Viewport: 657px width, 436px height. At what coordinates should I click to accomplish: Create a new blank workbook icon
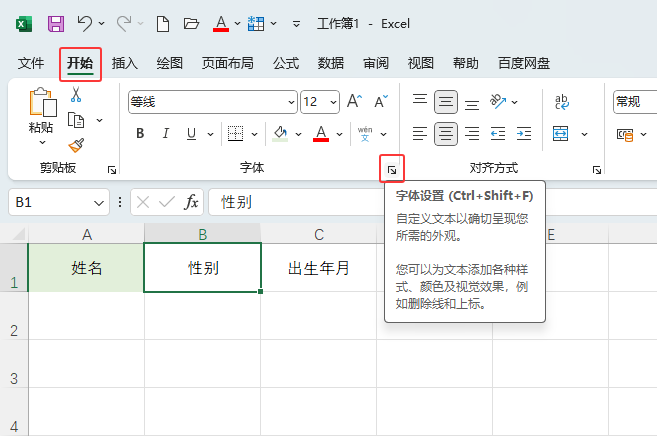[163, 24]
